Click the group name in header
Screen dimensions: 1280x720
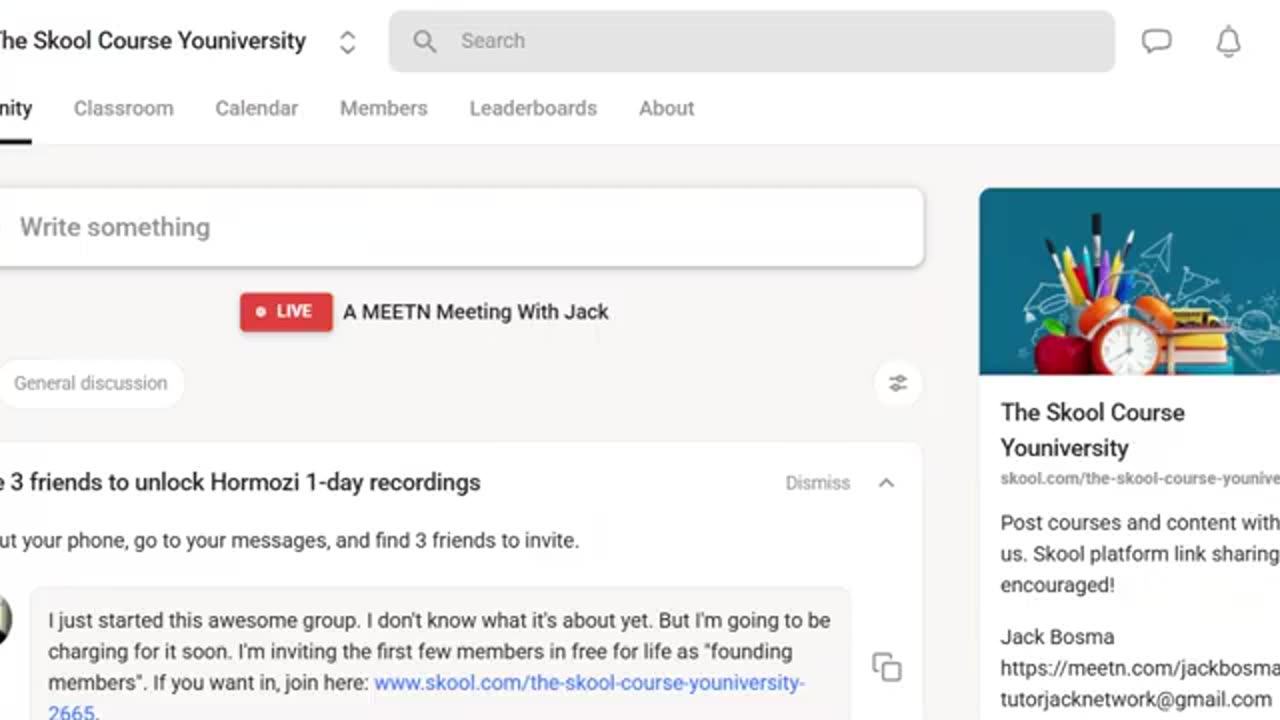(x=153, y=41)
